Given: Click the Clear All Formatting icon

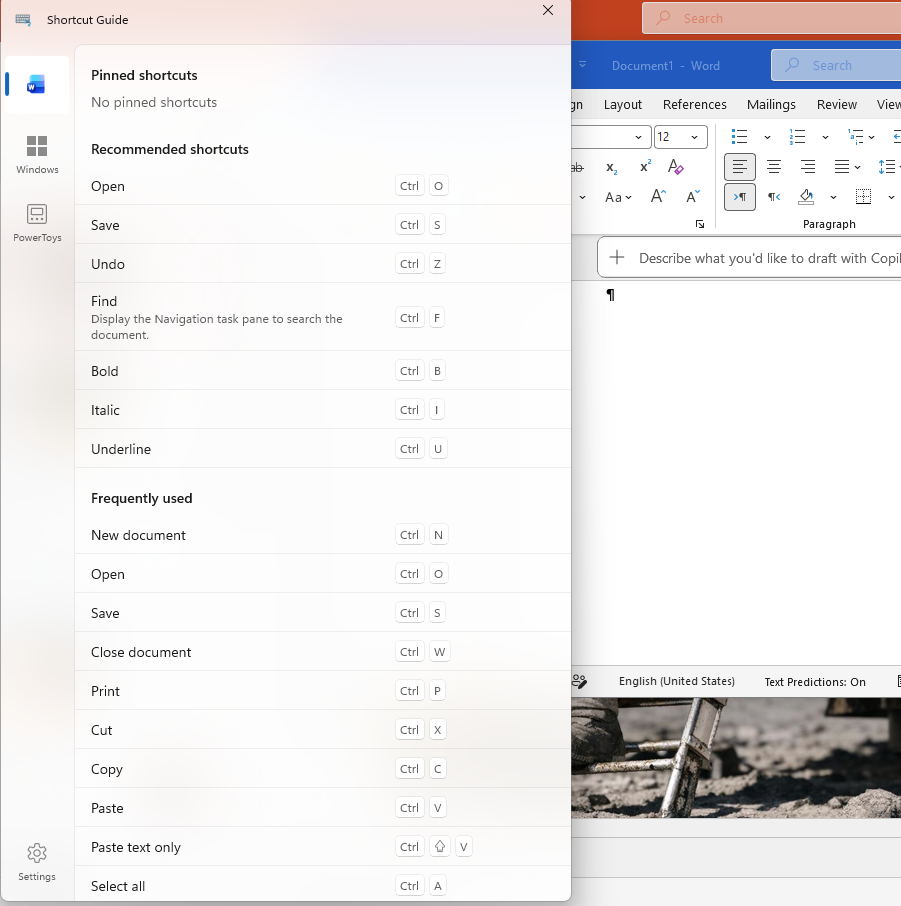Looking at the screenshot, I should click(x=675, y=167).
